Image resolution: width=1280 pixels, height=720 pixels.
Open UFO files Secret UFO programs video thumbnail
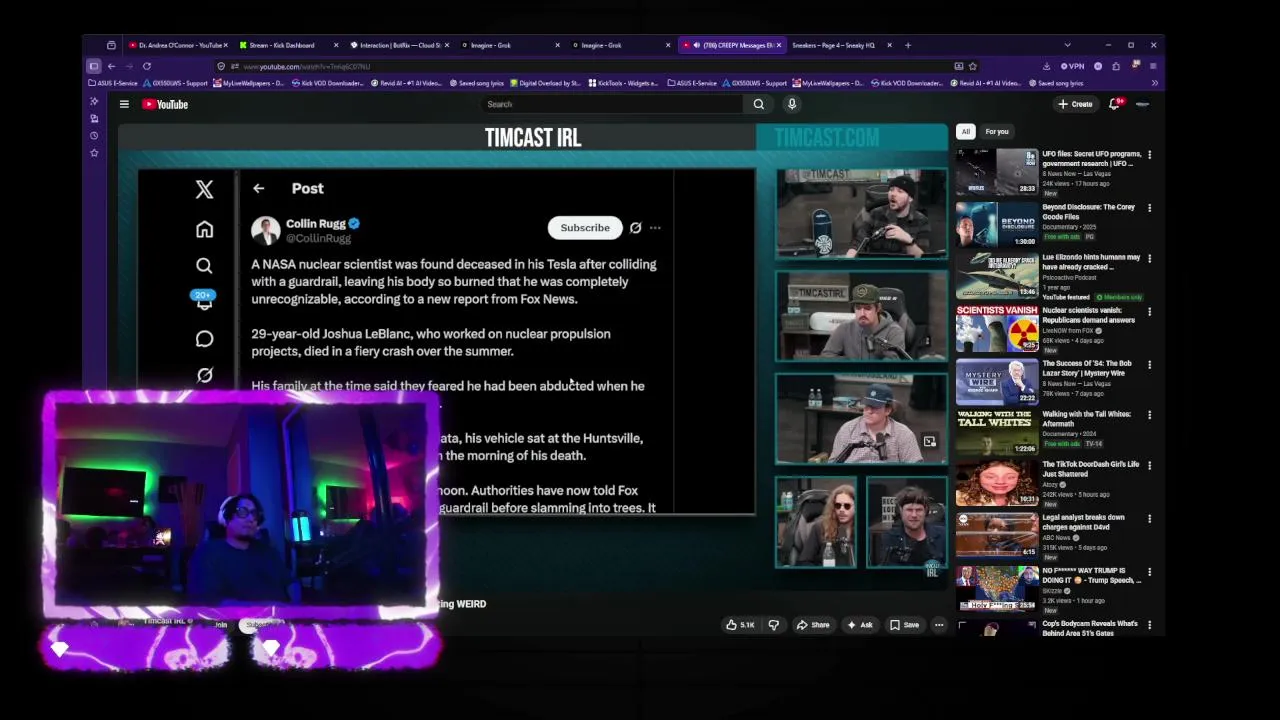pyautogui.click(x=997, y=171)
